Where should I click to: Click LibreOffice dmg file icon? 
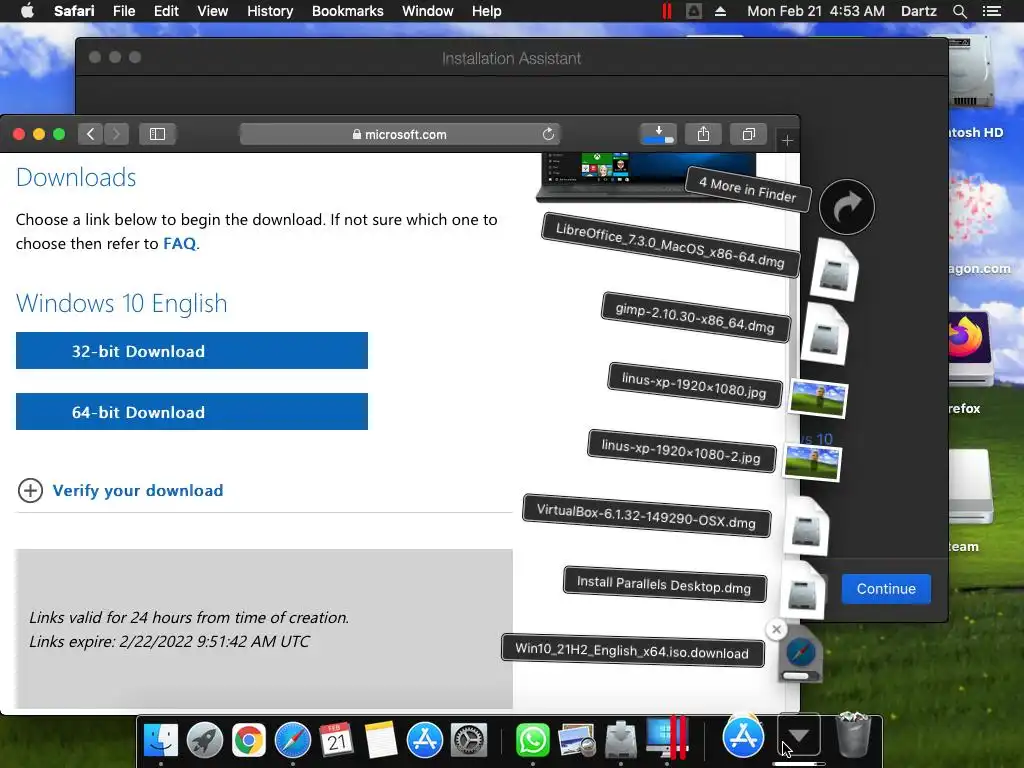pos(835,270)
